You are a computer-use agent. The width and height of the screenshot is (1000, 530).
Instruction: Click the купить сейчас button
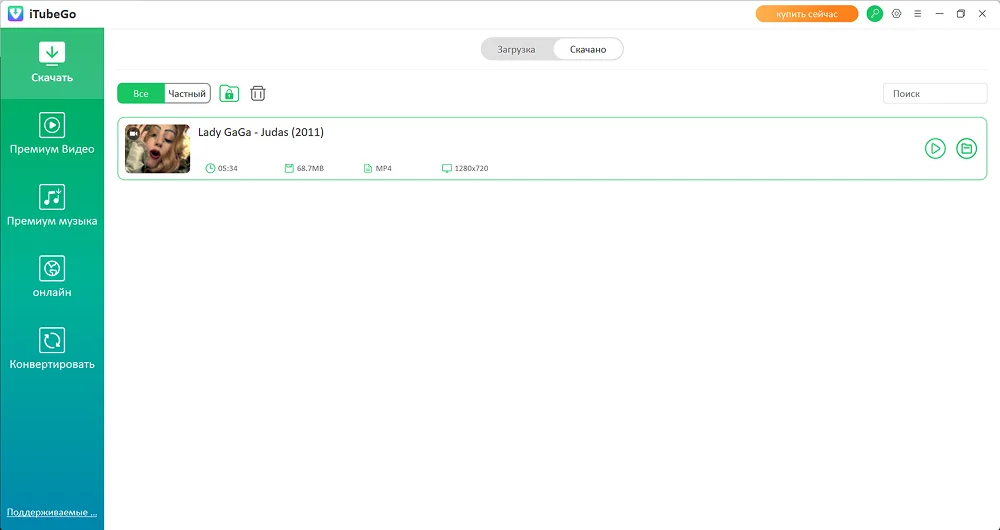tap(806, 14)
